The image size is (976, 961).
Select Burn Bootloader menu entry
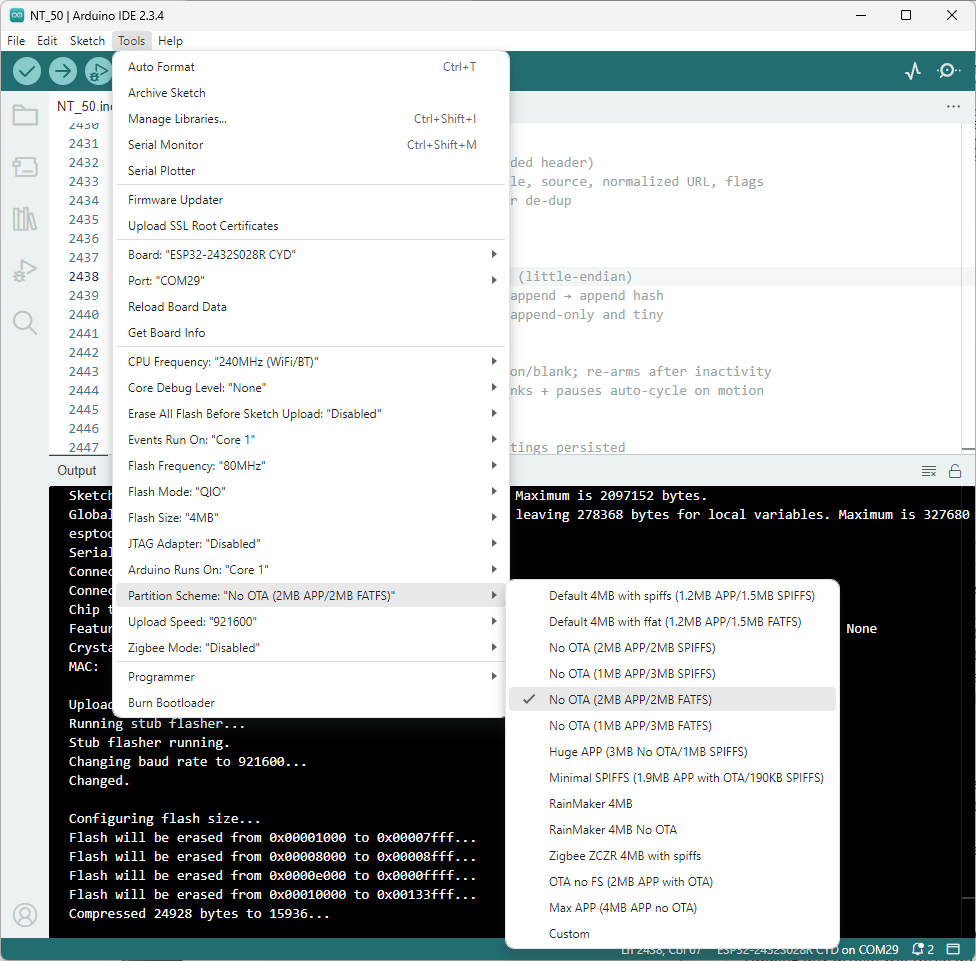(x=171, y=703)
